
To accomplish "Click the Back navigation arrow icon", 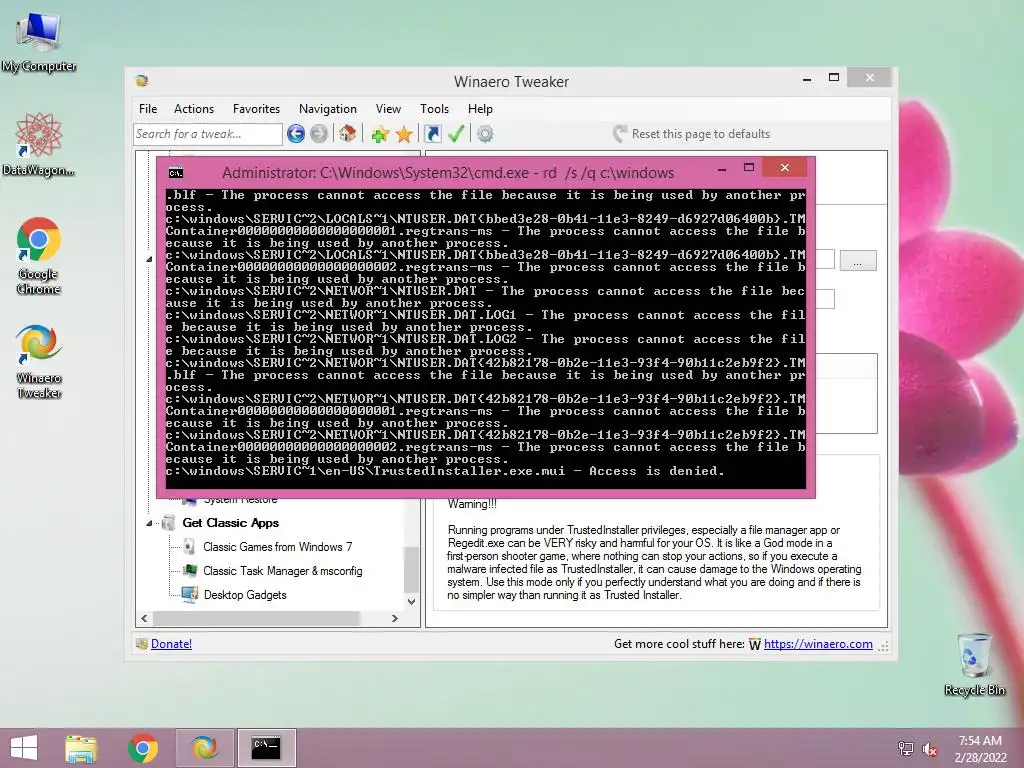I will coord(296,134).
